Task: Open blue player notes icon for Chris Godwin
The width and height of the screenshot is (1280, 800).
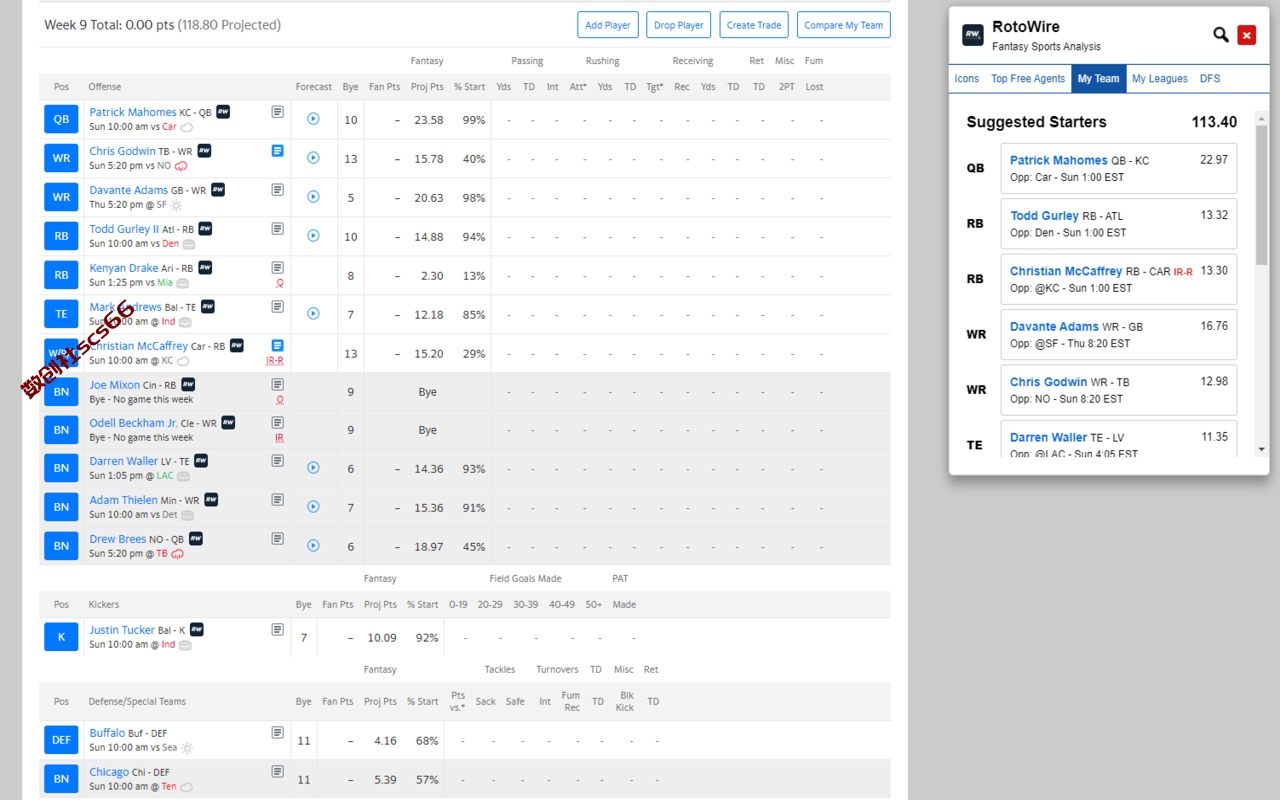Action: (x=278, y=151)
